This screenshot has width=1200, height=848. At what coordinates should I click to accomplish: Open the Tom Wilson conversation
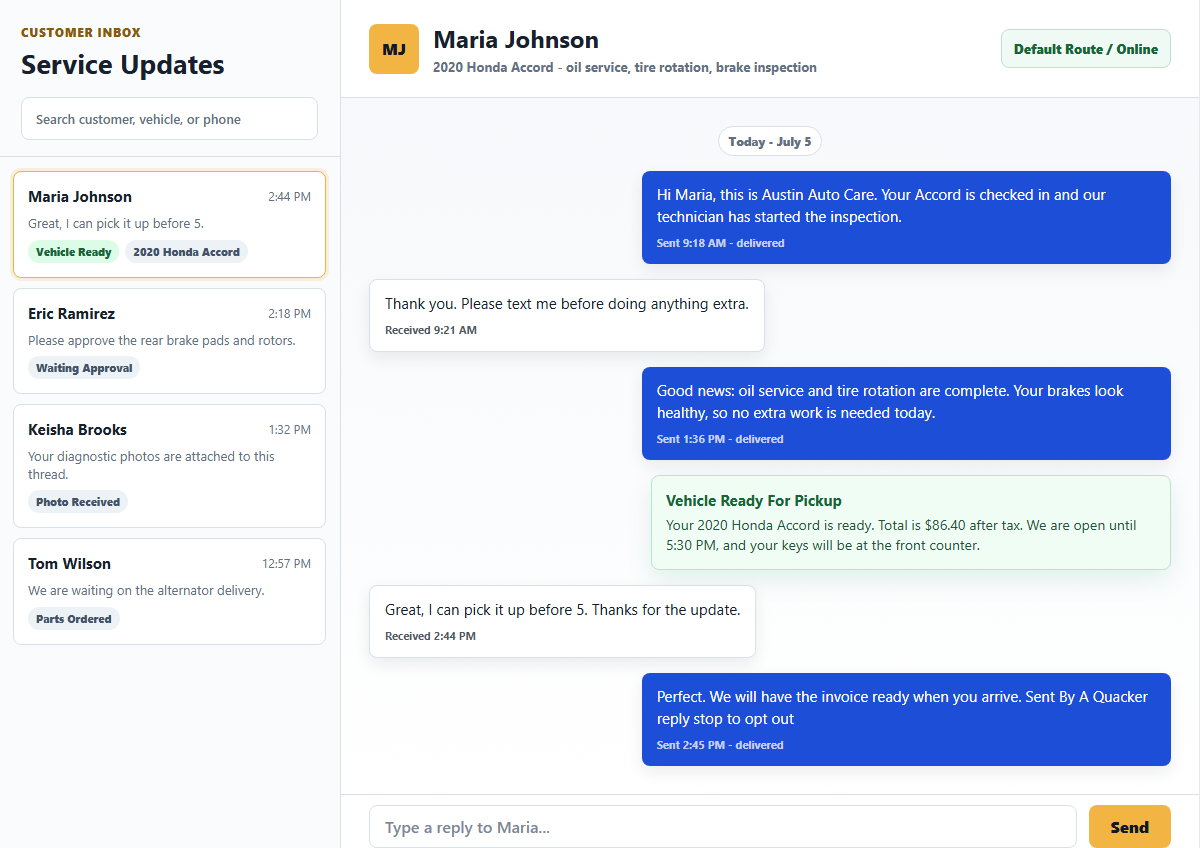coord(169,591)
